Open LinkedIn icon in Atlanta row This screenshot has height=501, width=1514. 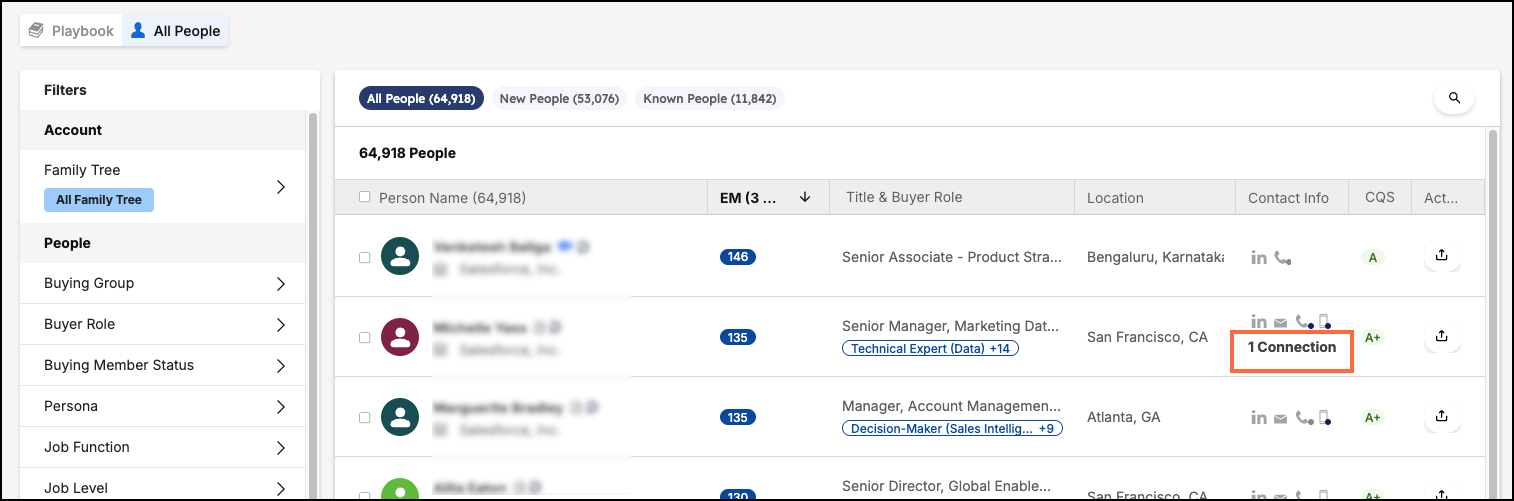(1259, 418)
